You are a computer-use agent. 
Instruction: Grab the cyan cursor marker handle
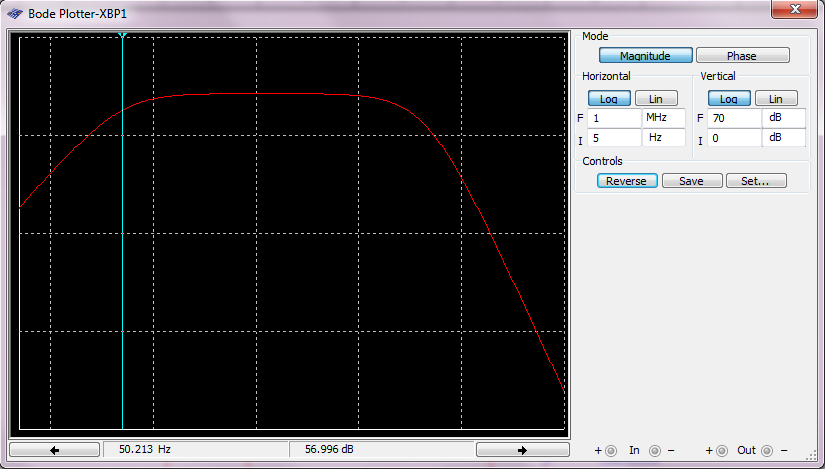[x=122, y=35]
